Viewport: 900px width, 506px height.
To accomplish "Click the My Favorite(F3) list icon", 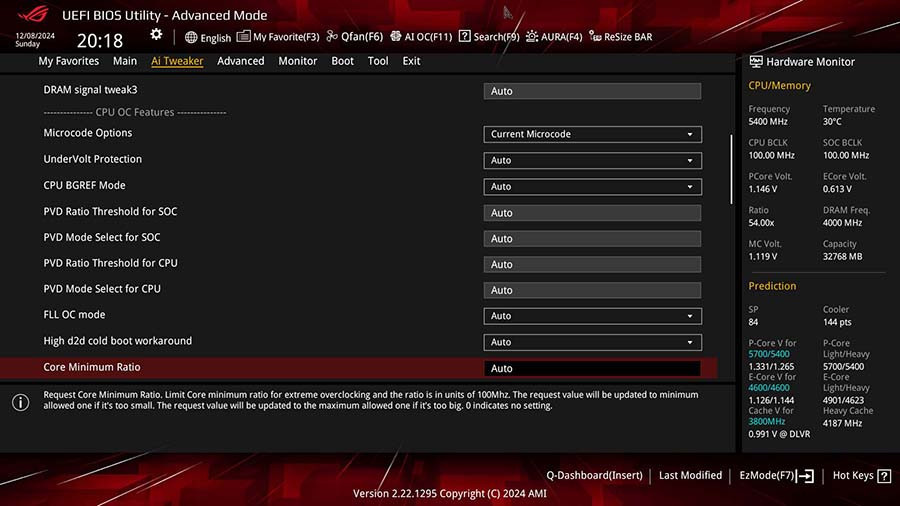I will pos(243,36).
